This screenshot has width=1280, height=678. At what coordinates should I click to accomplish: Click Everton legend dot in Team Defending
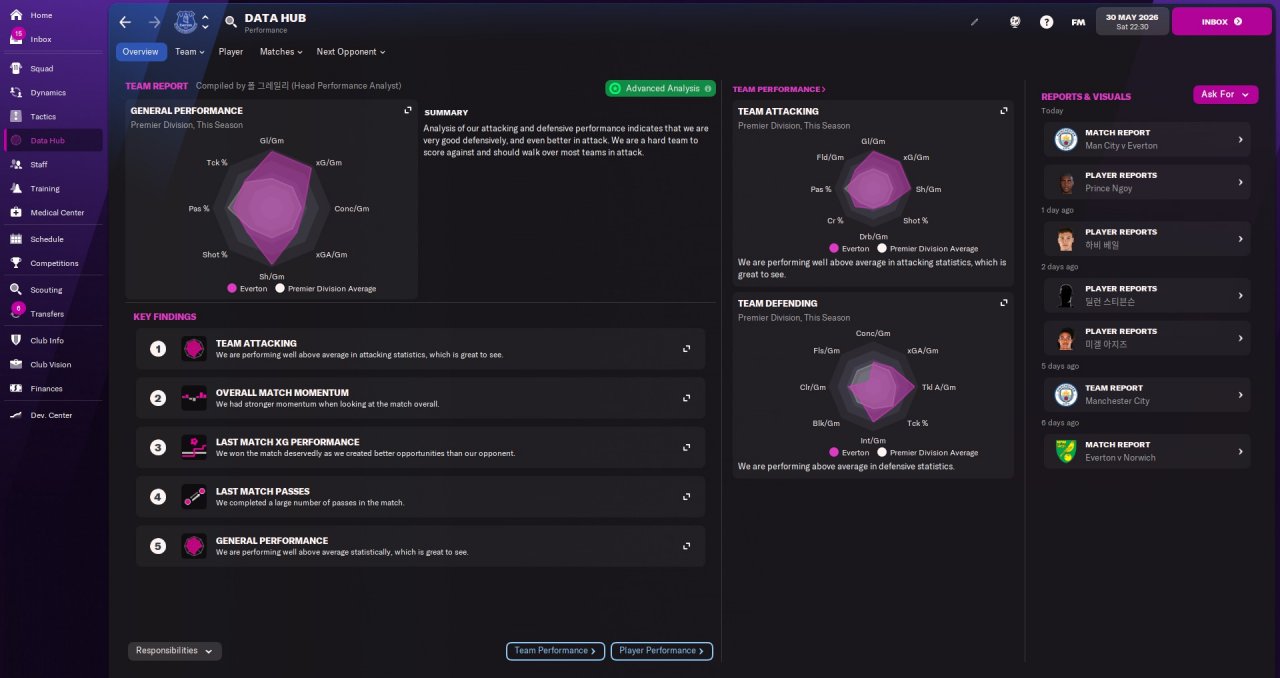(834, 452)
